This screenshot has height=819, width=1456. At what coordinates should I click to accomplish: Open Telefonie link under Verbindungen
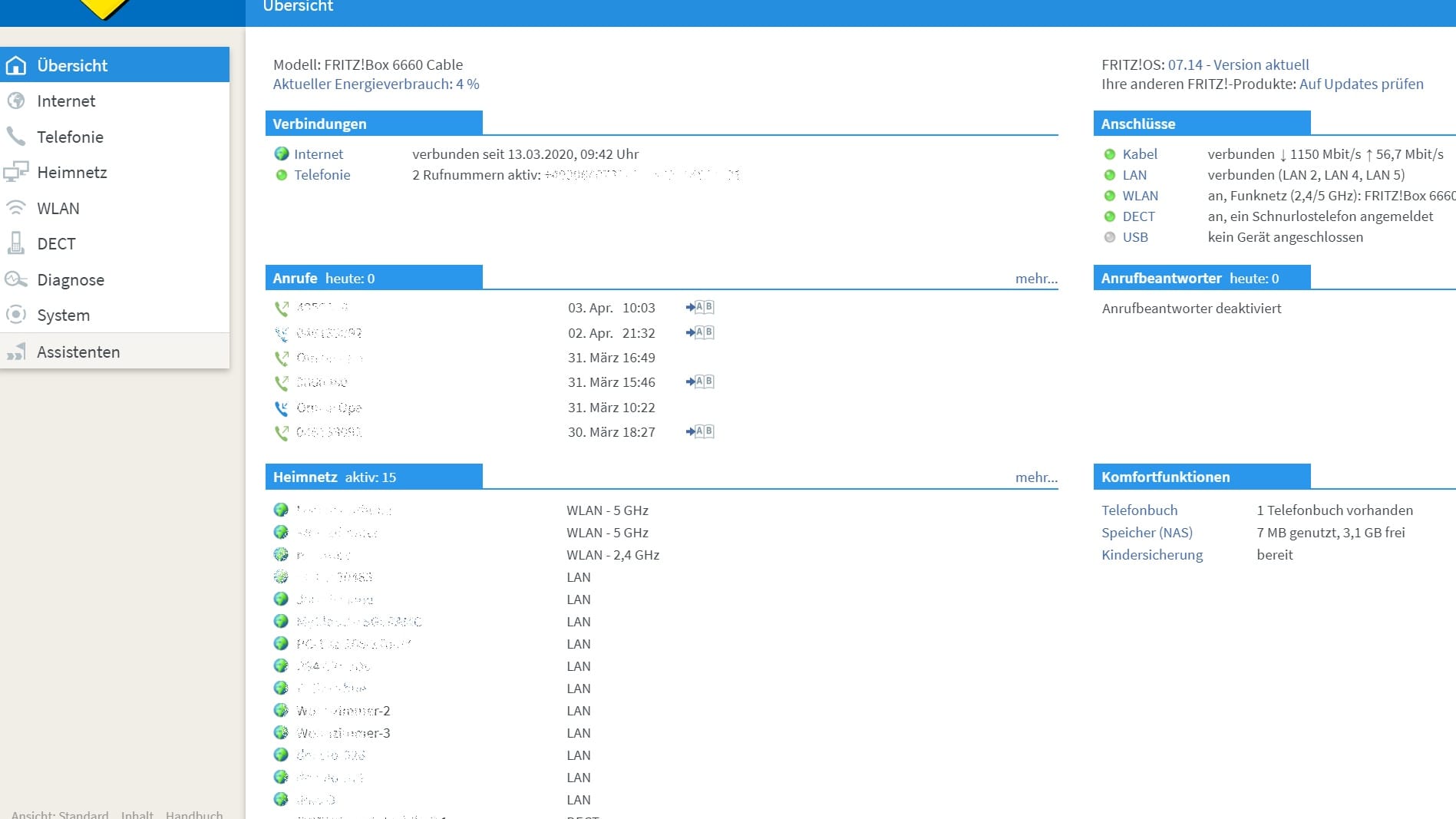click(322, 175)
